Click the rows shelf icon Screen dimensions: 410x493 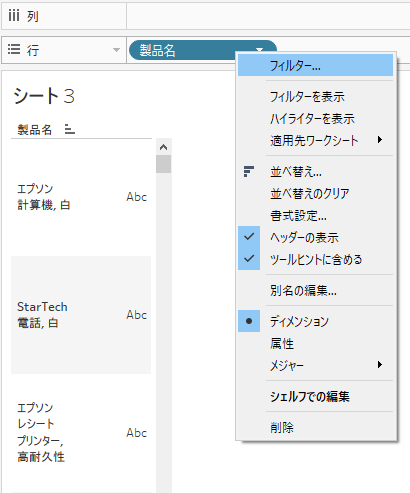click(x=14, y=49)
